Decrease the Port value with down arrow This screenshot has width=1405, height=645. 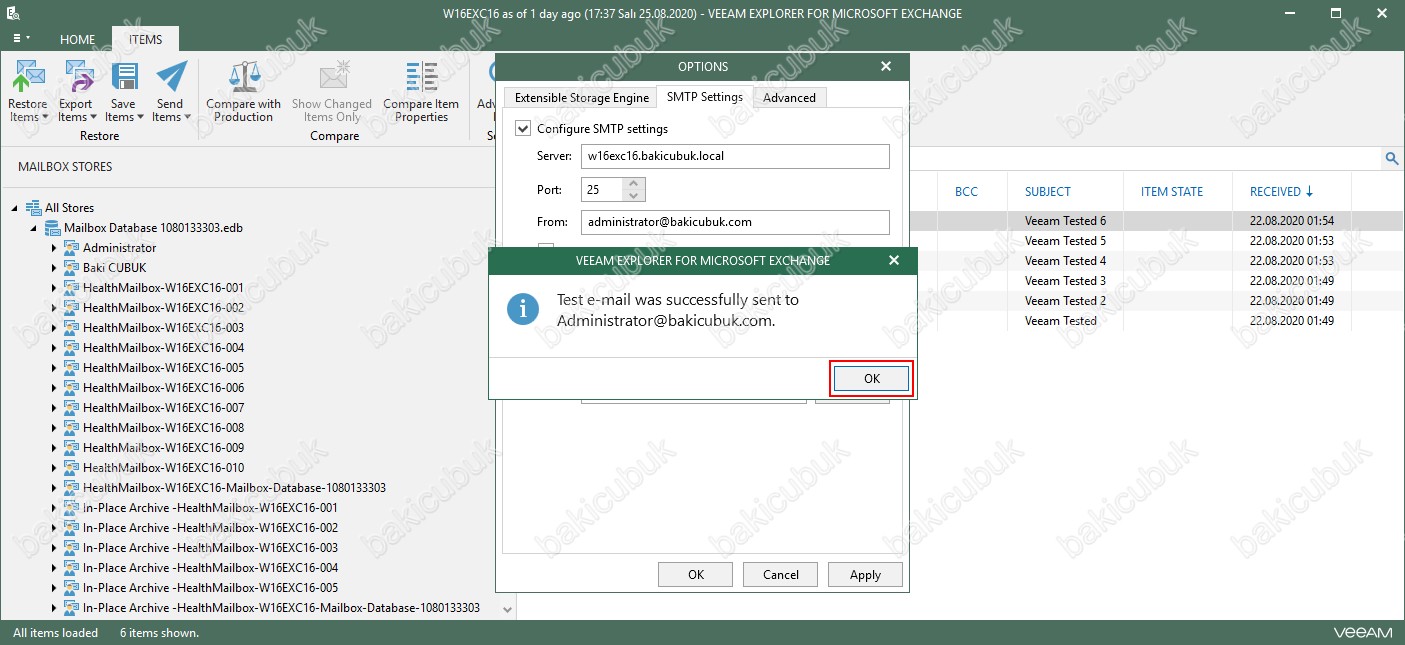click(635, 195)
